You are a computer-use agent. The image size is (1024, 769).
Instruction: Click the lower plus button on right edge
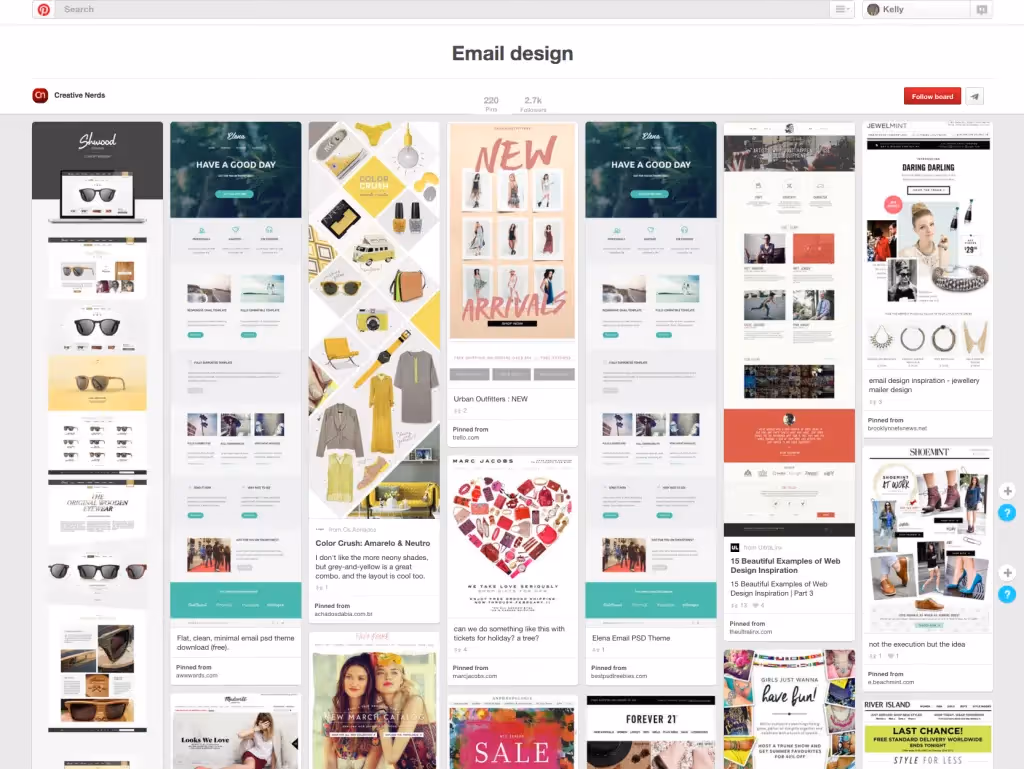1007,573
